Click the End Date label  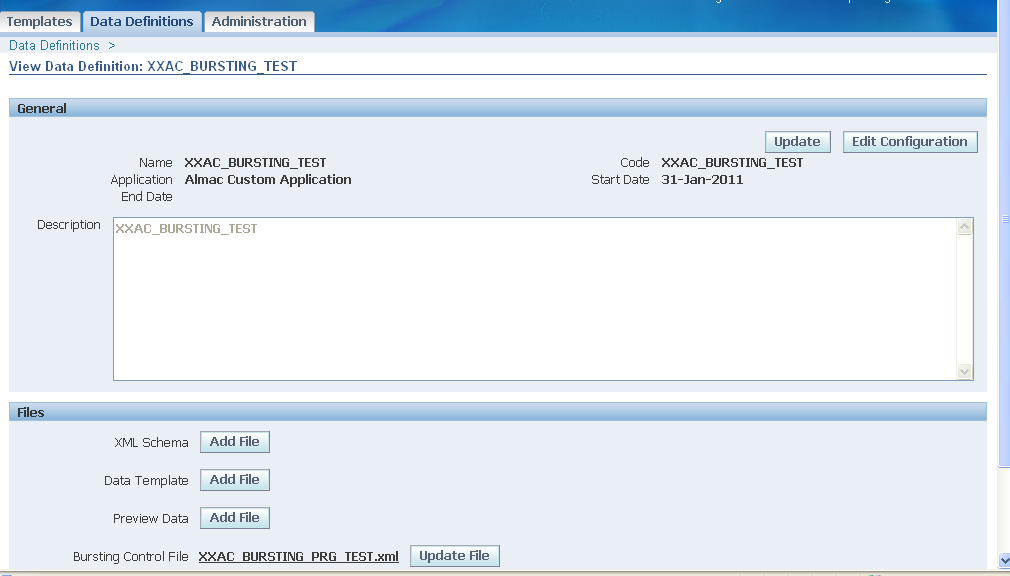pyautogui.click(x=147, y=197)
